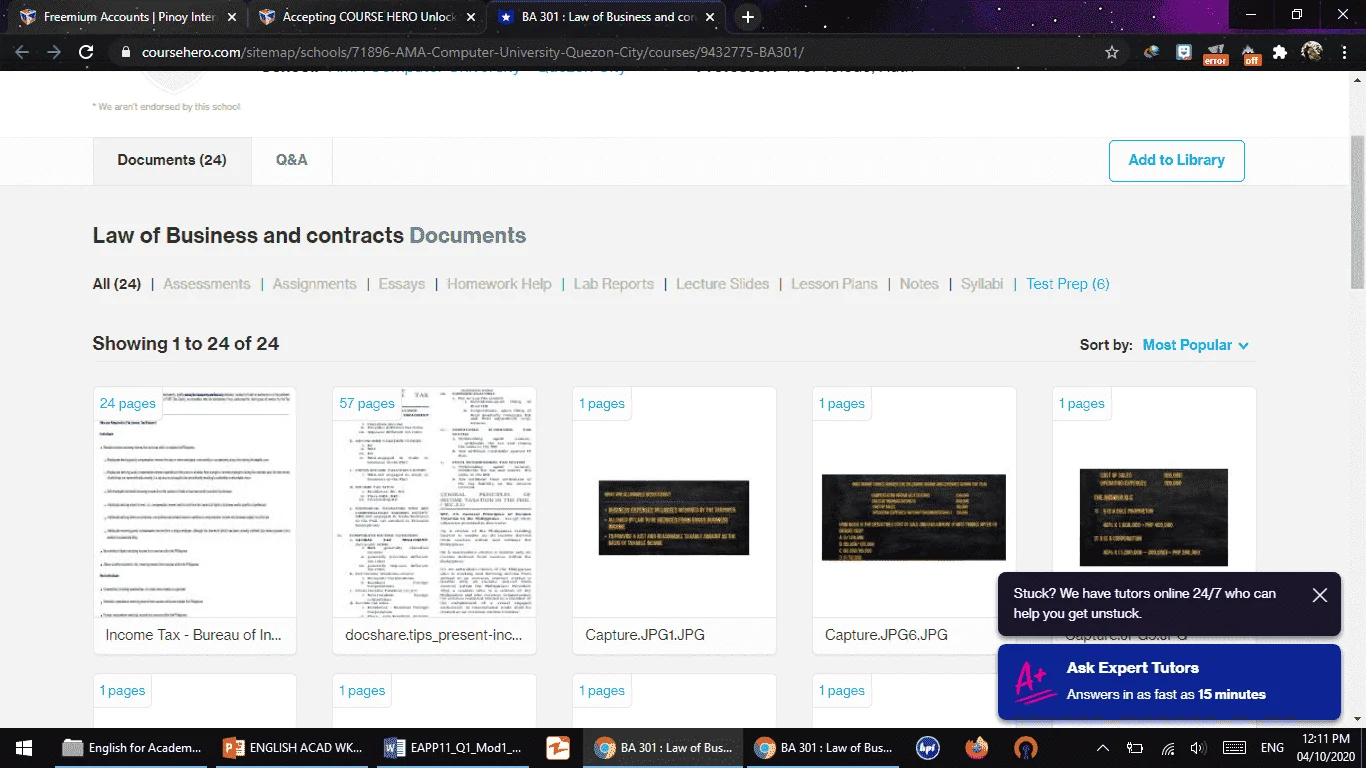Open the Income Tax - Bureau document thumbnail
The image size is (1366, 768).
click(x=195, y=502)
